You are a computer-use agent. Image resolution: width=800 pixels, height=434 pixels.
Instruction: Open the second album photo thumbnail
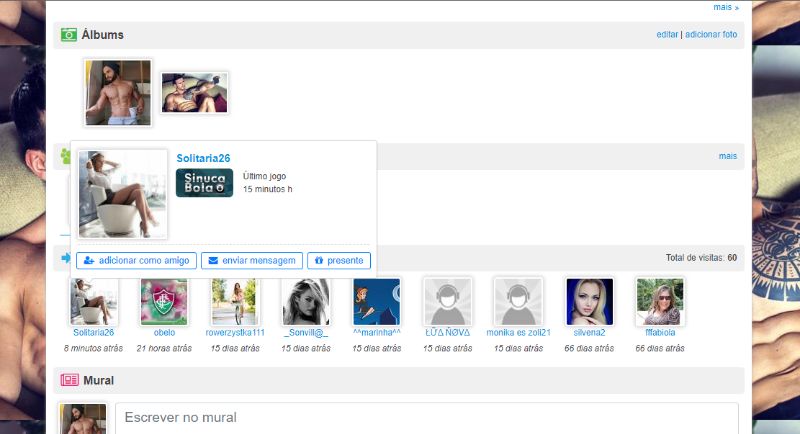click(x=195, y=92)
